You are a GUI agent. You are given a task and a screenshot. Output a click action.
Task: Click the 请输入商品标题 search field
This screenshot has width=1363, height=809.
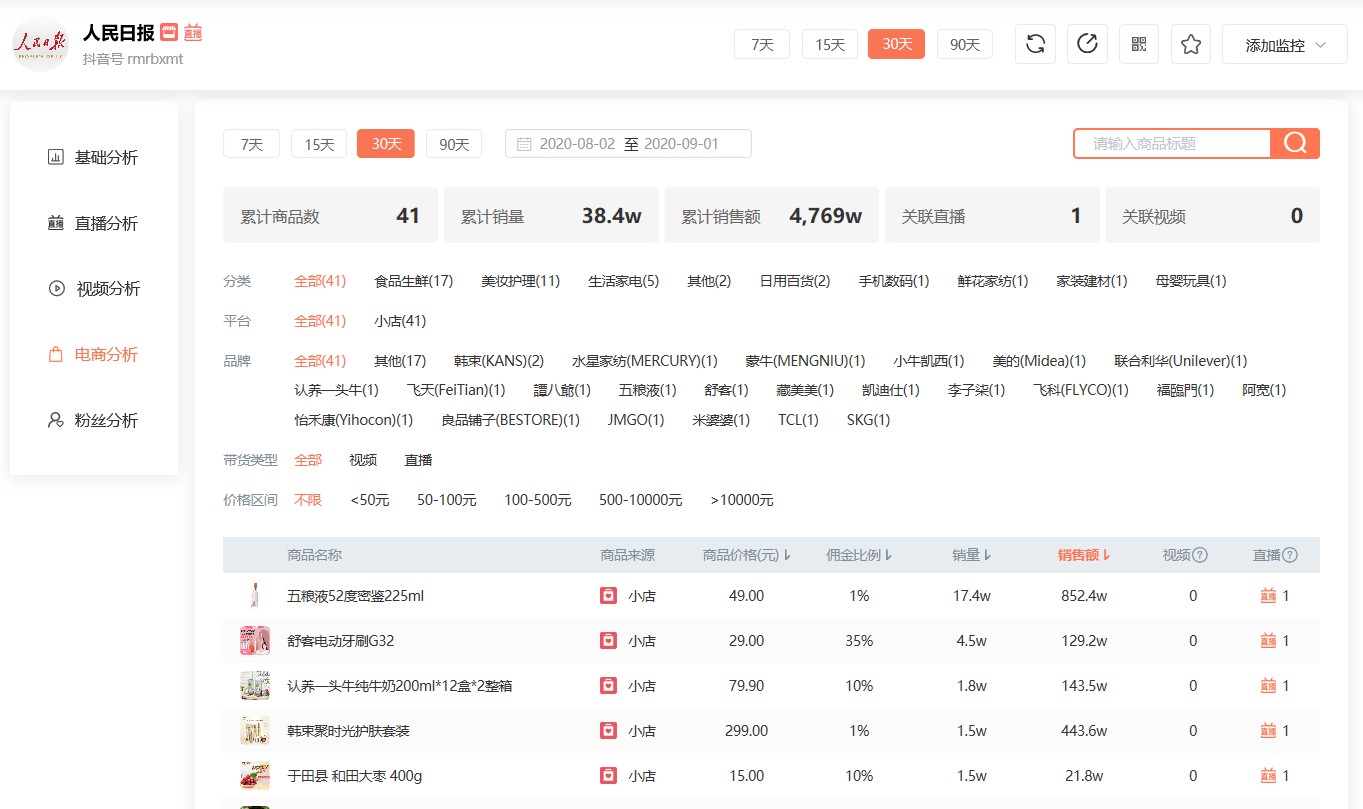tap(1172, 143)
